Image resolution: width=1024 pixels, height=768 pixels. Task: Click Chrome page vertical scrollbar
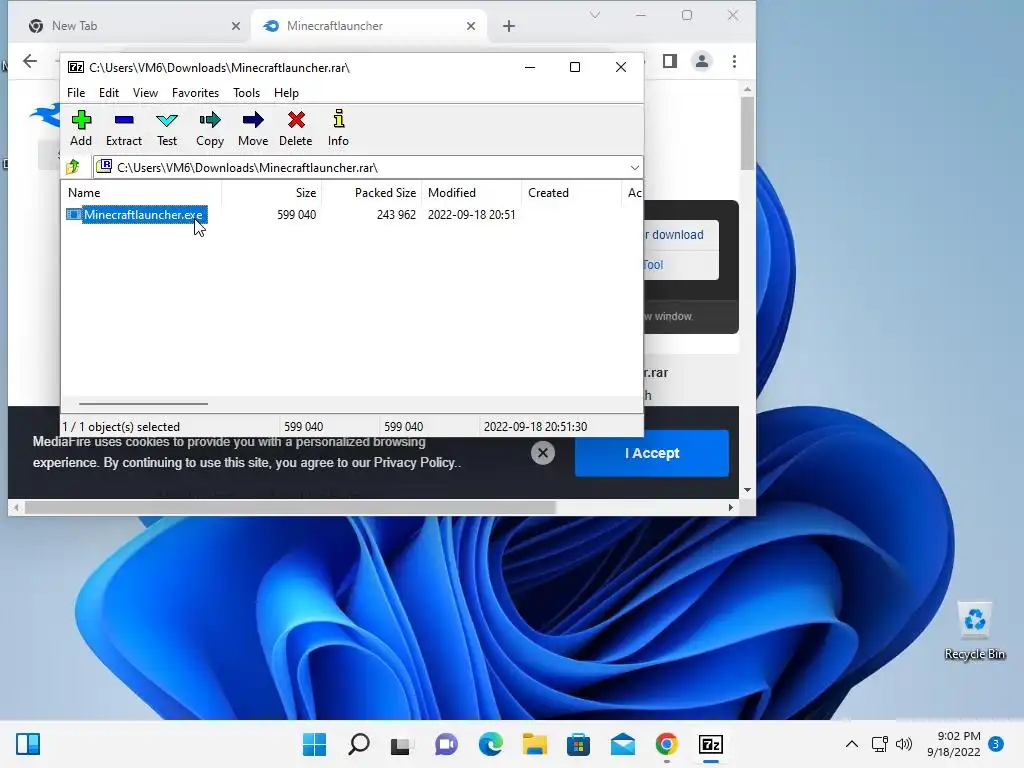click(x=748, y=134)
